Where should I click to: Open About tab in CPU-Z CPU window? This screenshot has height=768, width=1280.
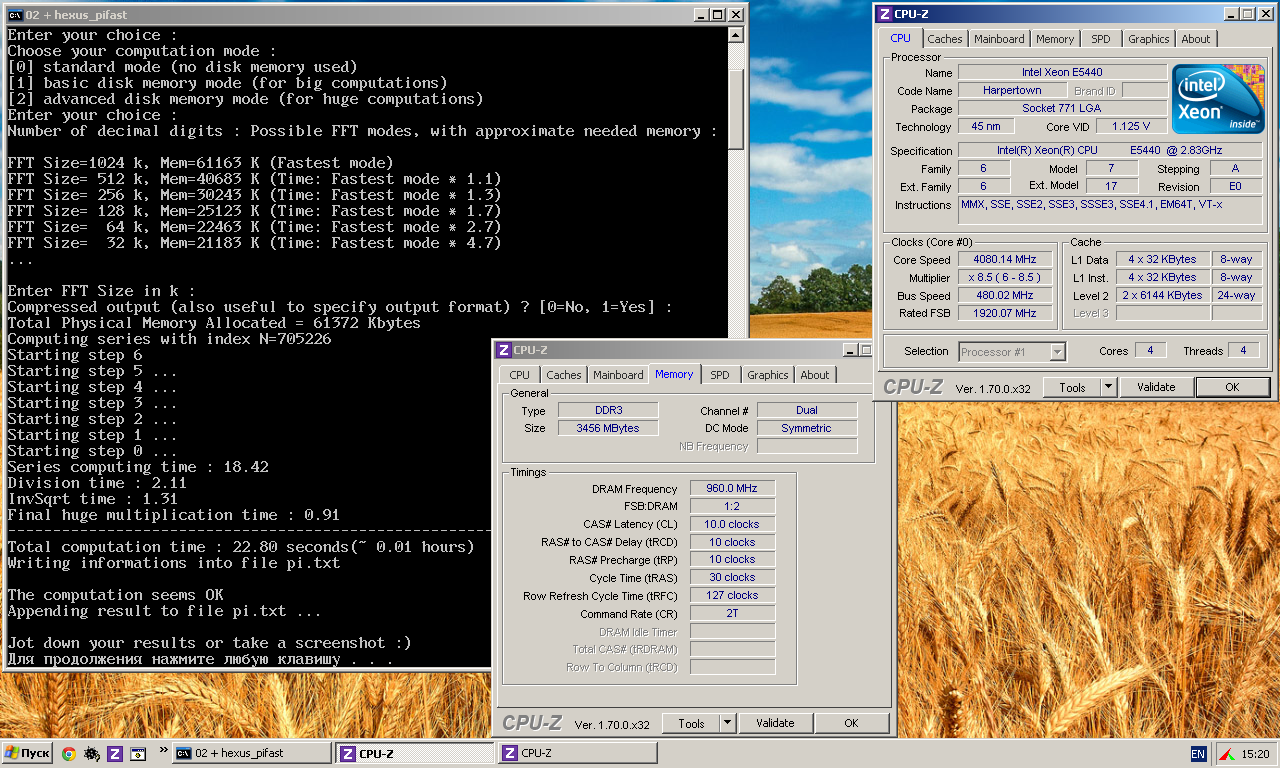point(1195,39)
